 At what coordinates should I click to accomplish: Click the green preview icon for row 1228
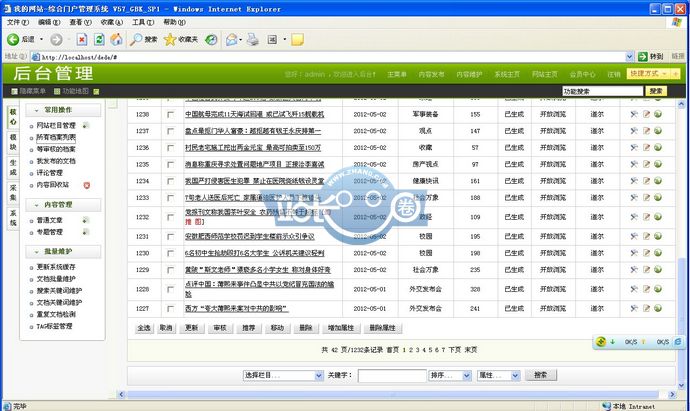click(x=658, y=289)
